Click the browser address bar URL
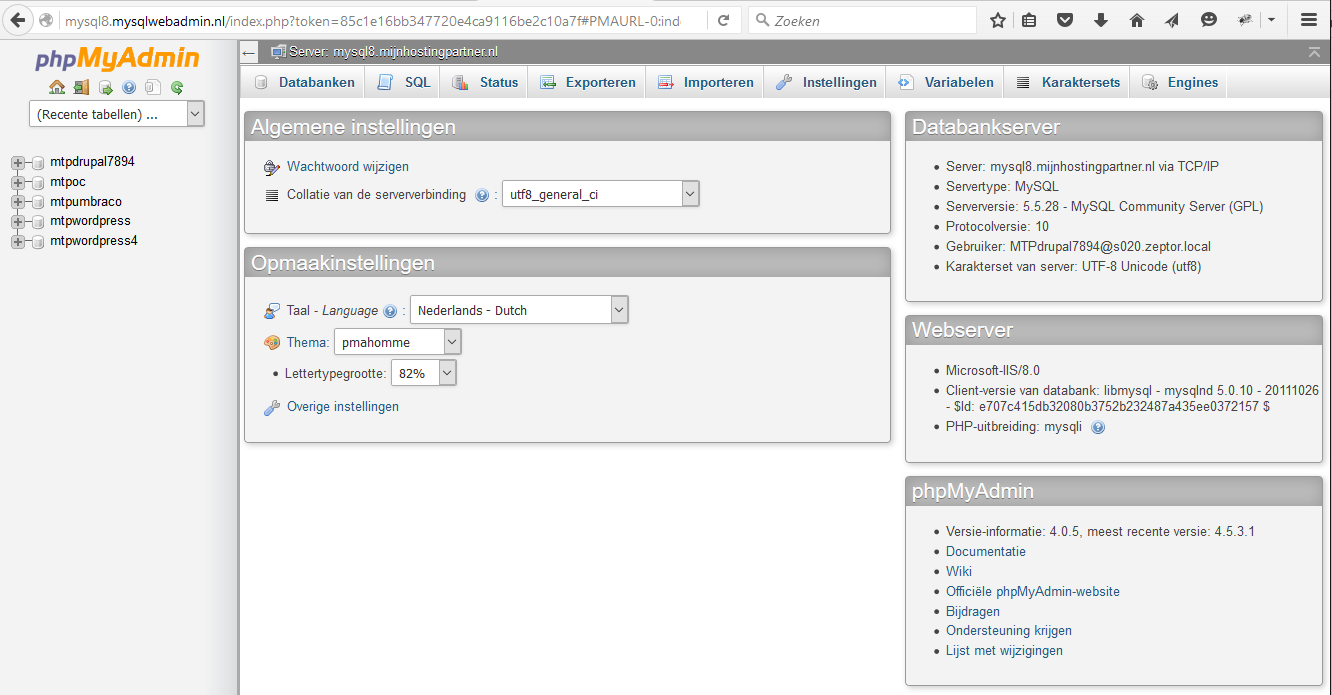 click(372, 20)
